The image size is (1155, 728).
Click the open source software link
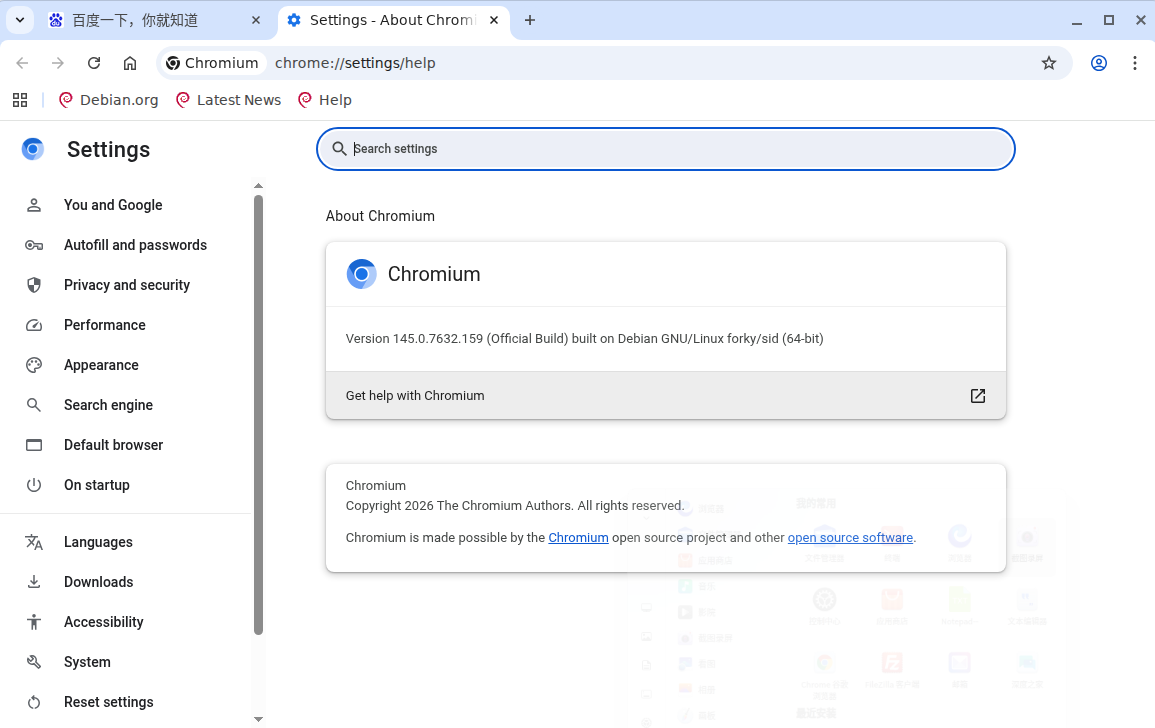point(850,538)
